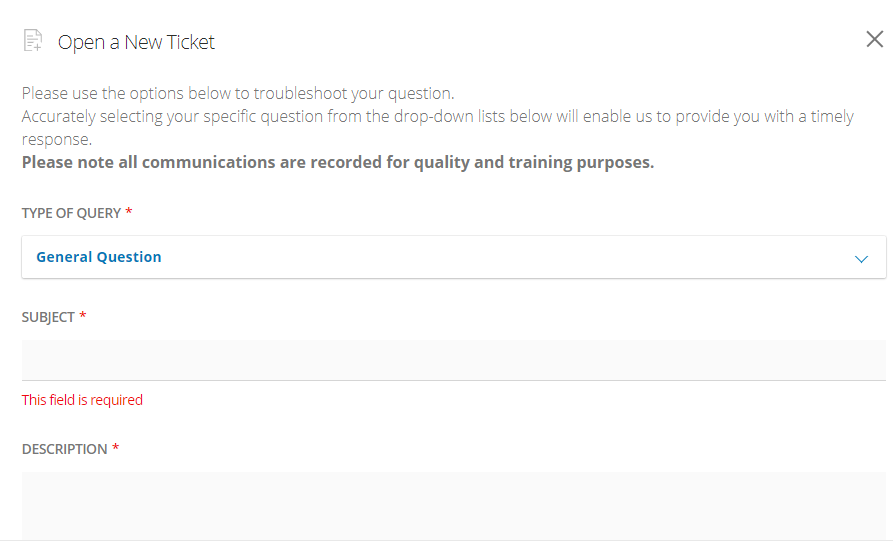893x549 pixels.
Task: Click the "timely" word in the instructions
Action: (829, 116)
